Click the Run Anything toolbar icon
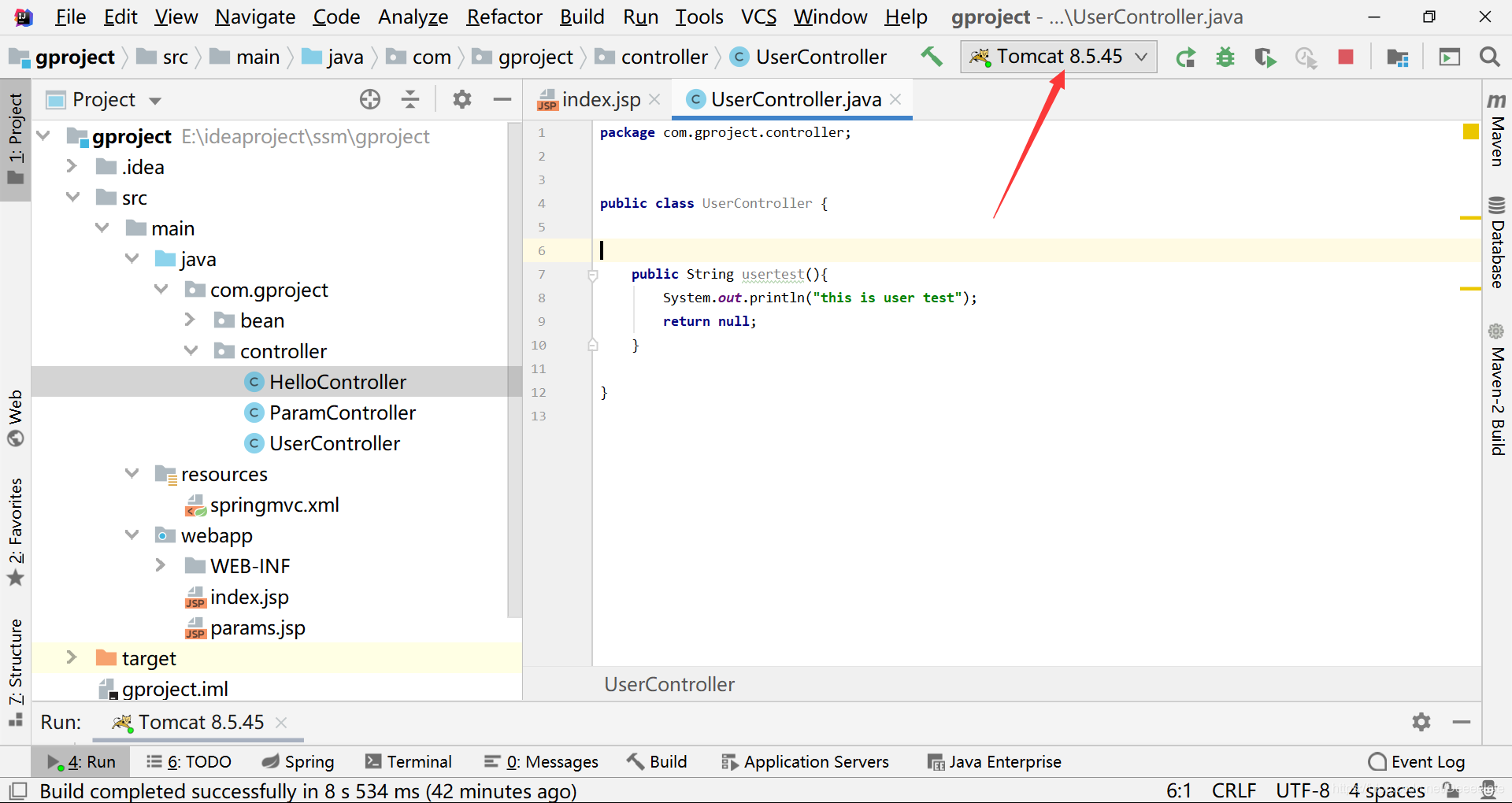The image size is (1512, 803). 1449,57
